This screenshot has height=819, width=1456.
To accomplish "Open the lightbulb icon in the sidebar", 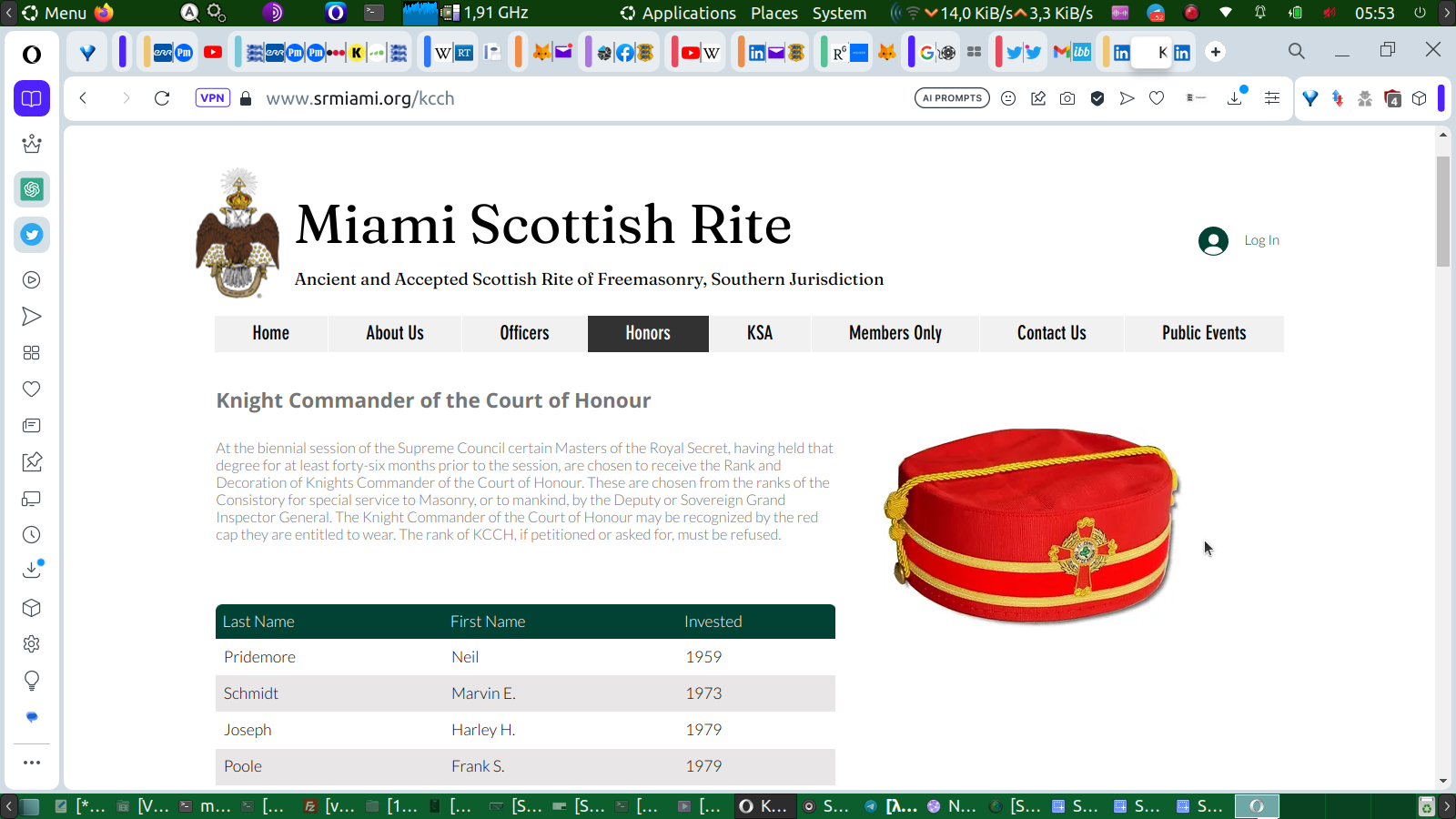I will [x=32, y=681].
